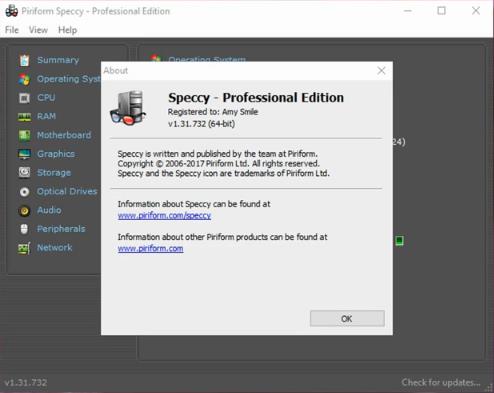This screenshot has height=393, width=494.
Task: Open the Help menu
Action: [x=67, y=30]
